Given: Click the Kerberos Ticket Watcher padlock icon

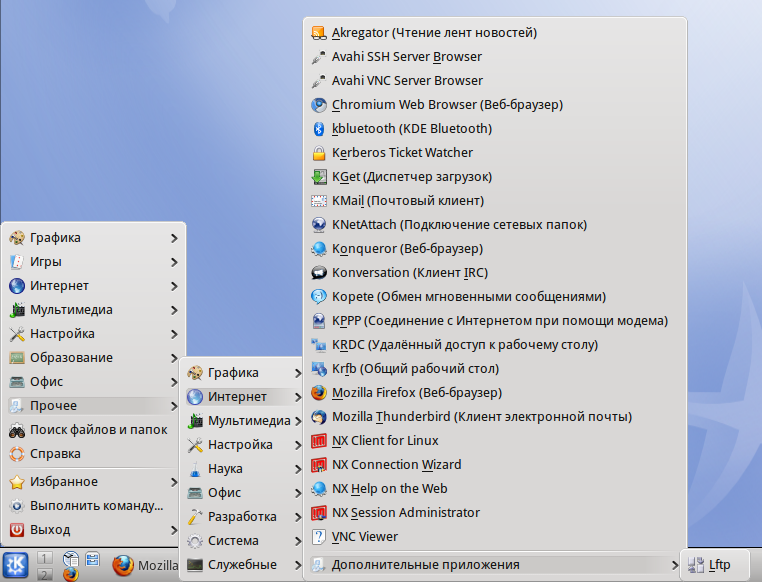Looking at the screenshot, I should click(319, 153).
